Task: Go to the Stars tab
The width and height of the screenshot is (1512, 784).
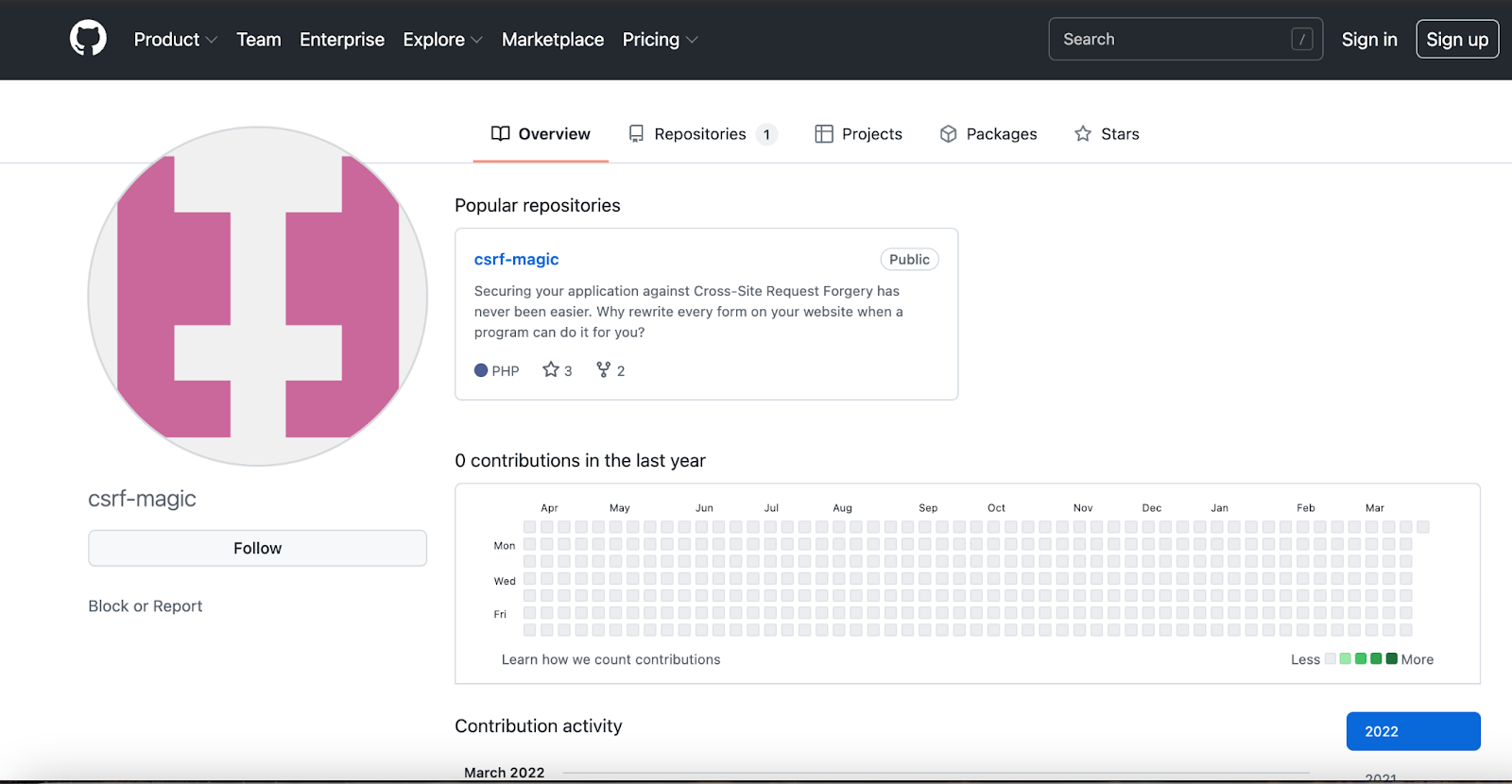Action: click(1107, 134)
